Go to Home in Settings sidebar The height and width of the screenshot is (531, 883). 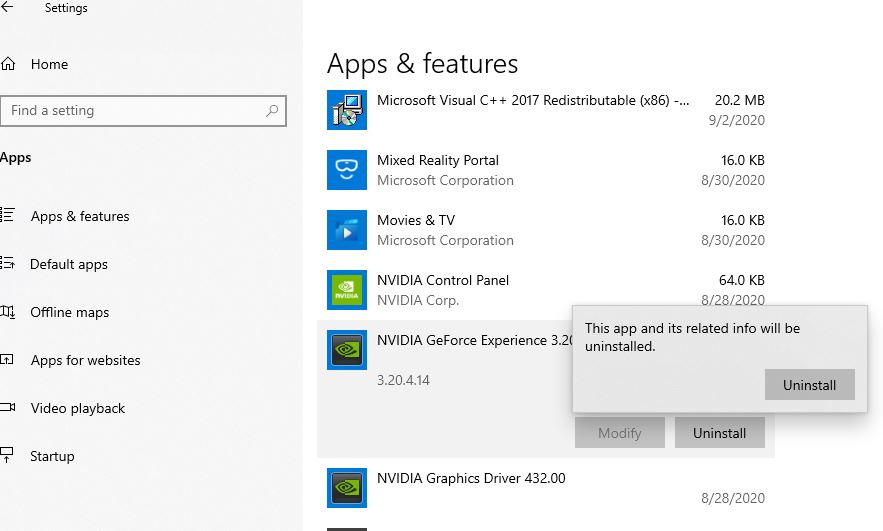(49, 64)
